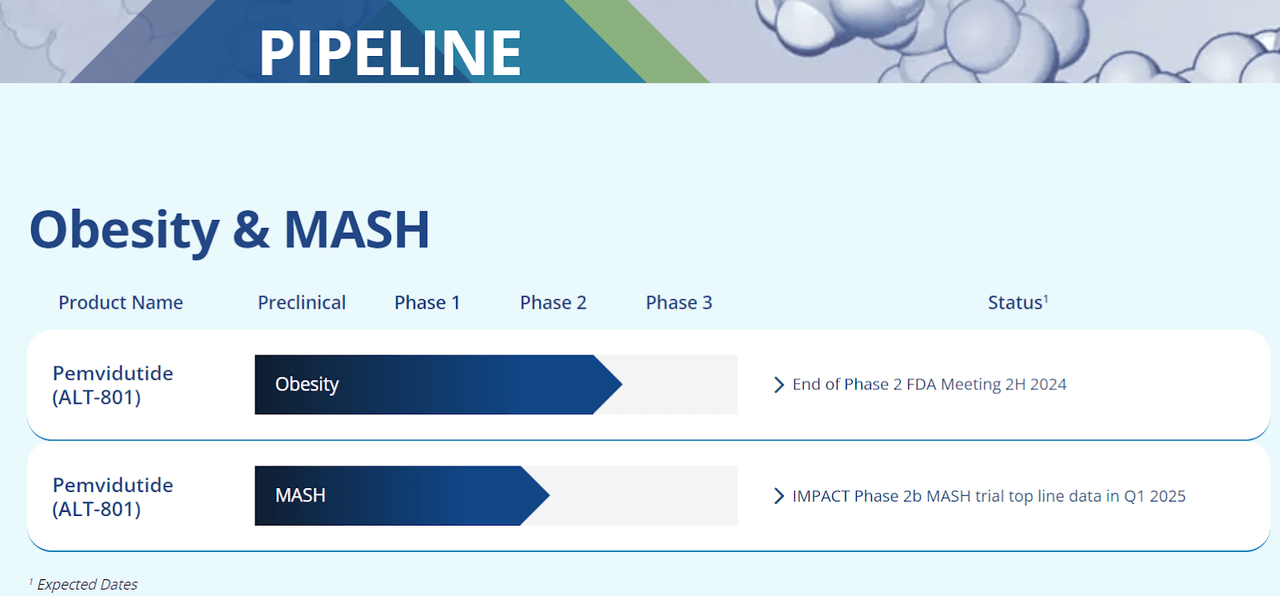Image resolution: width=1280 pixels, height=596 pixels.
Task: Click the chevron beside End of Phase 2 FDA Meeting
Action: pos(779,385)
